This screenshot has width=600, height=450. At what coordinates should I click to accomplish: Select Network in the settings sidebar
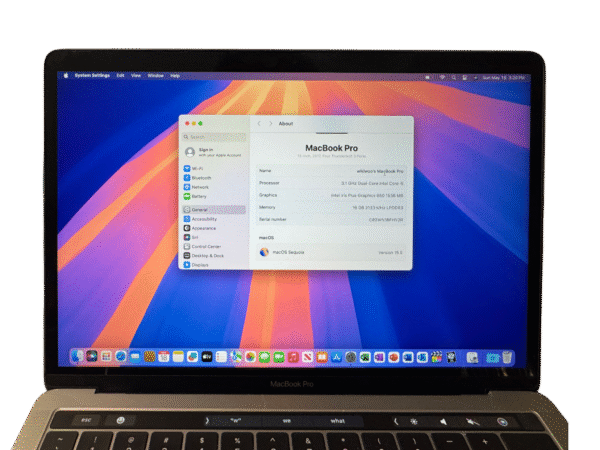pos(196,187)
